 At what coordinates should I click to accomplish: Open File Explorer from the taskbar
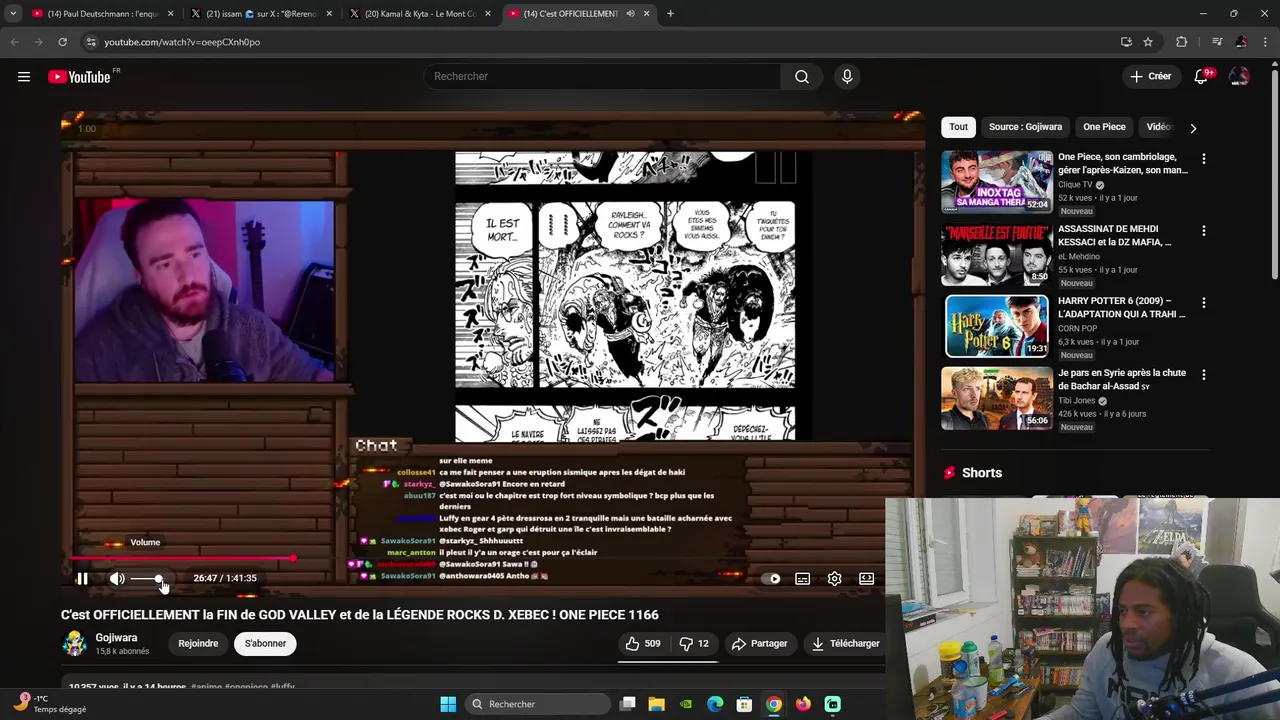tap(656, 704)
